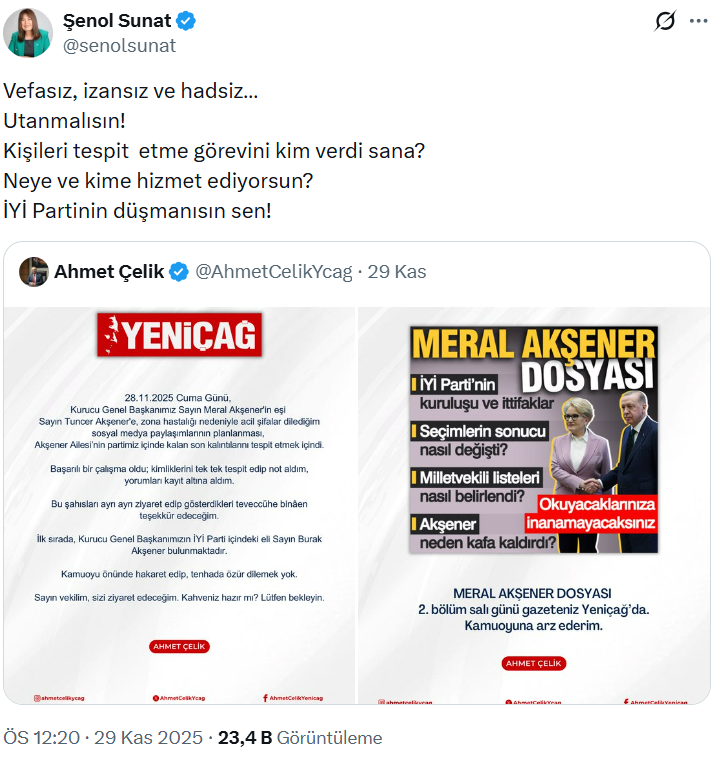Click the red AHMET ÇELİK label on left image
Image resolution: width=722 pixels, height=762 pixels.
179,646
